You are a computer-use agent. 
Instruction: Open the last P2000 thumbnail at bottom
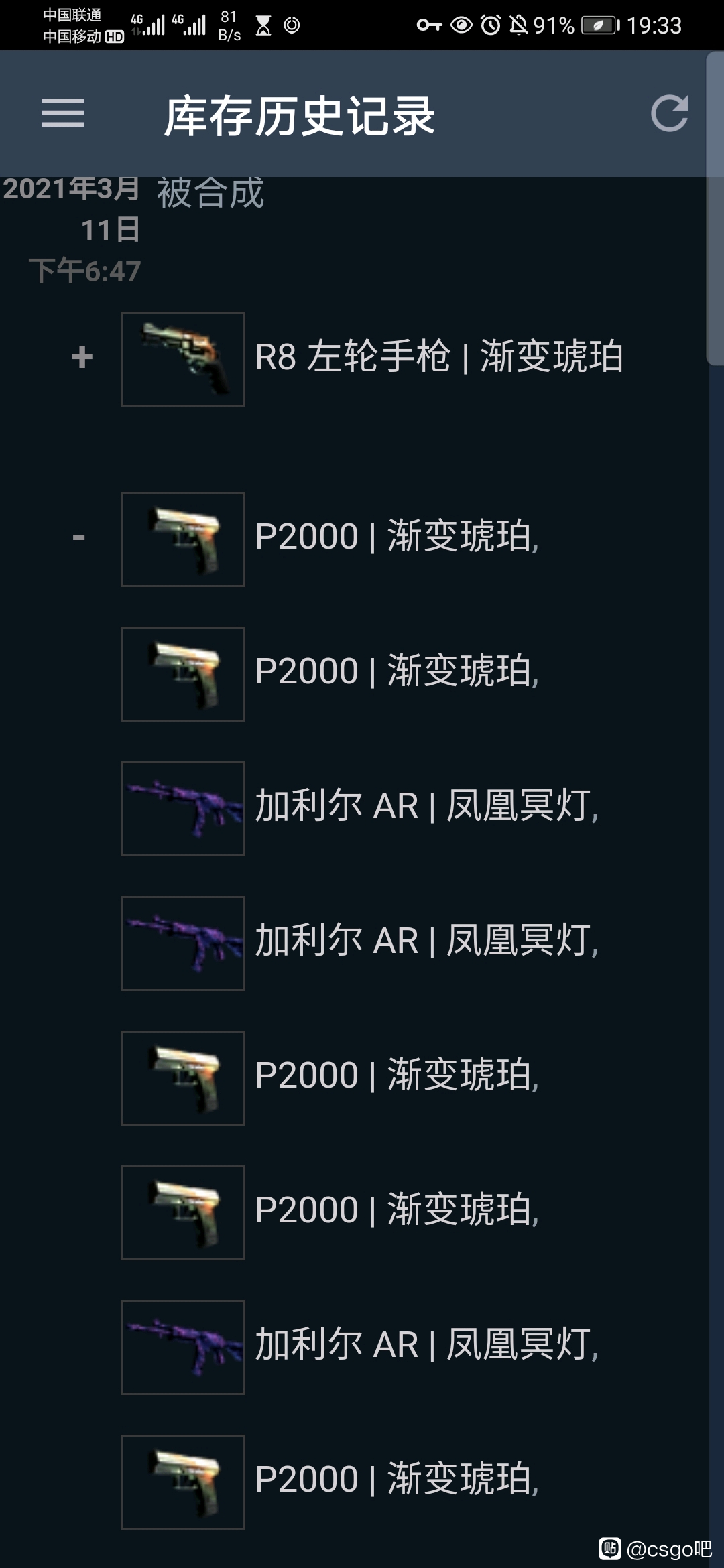click(183, 1482)
